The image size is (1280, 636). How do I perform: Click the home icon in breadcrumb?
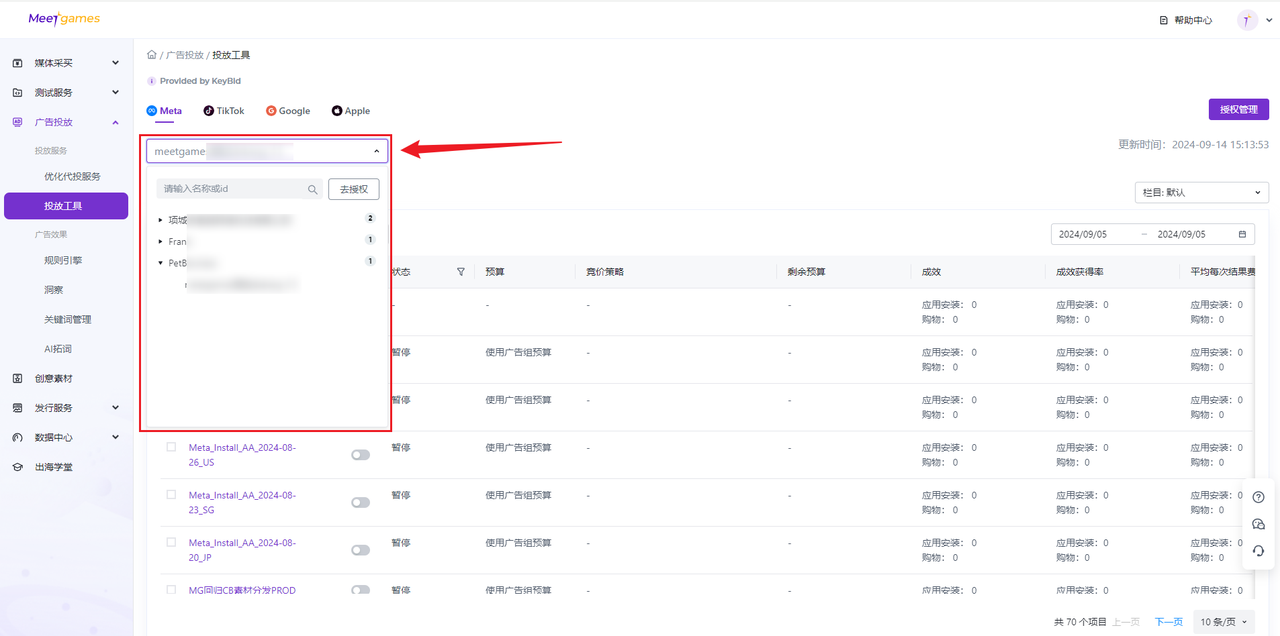tap(152, 55)
